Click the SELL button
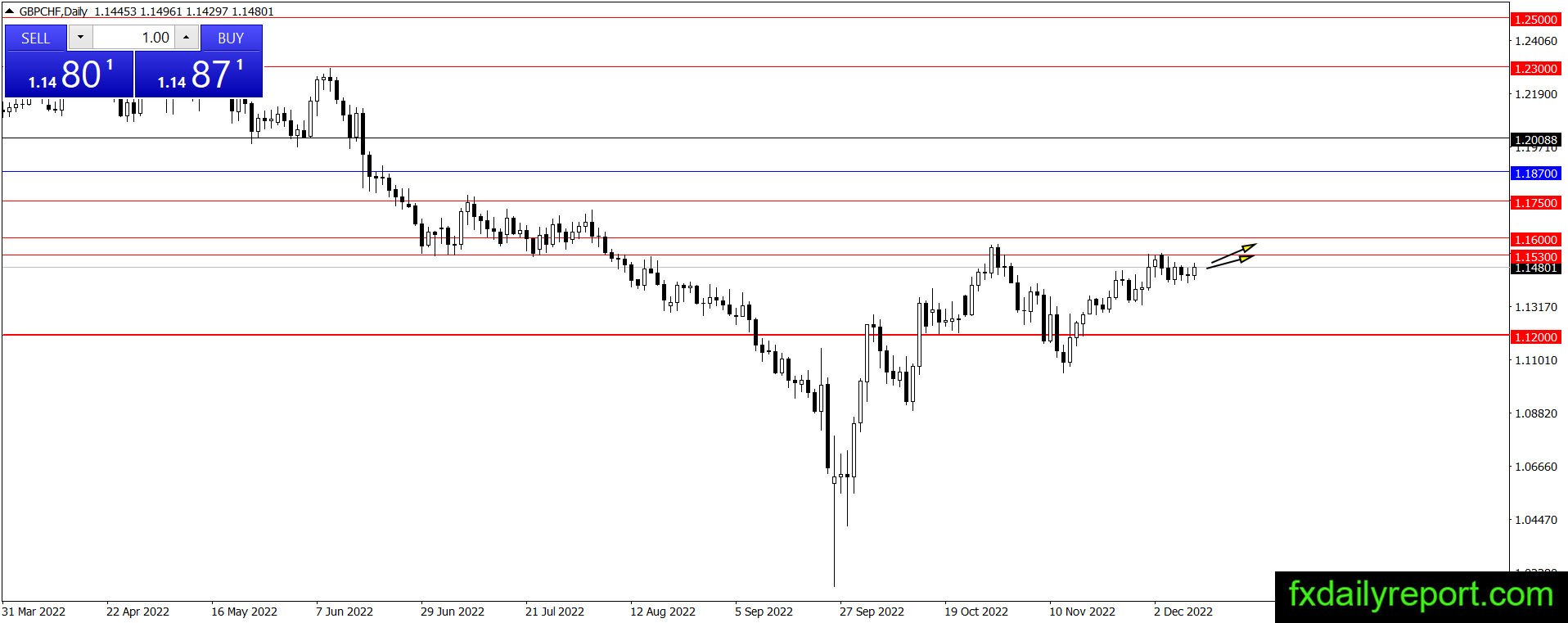 coord(35,38)
